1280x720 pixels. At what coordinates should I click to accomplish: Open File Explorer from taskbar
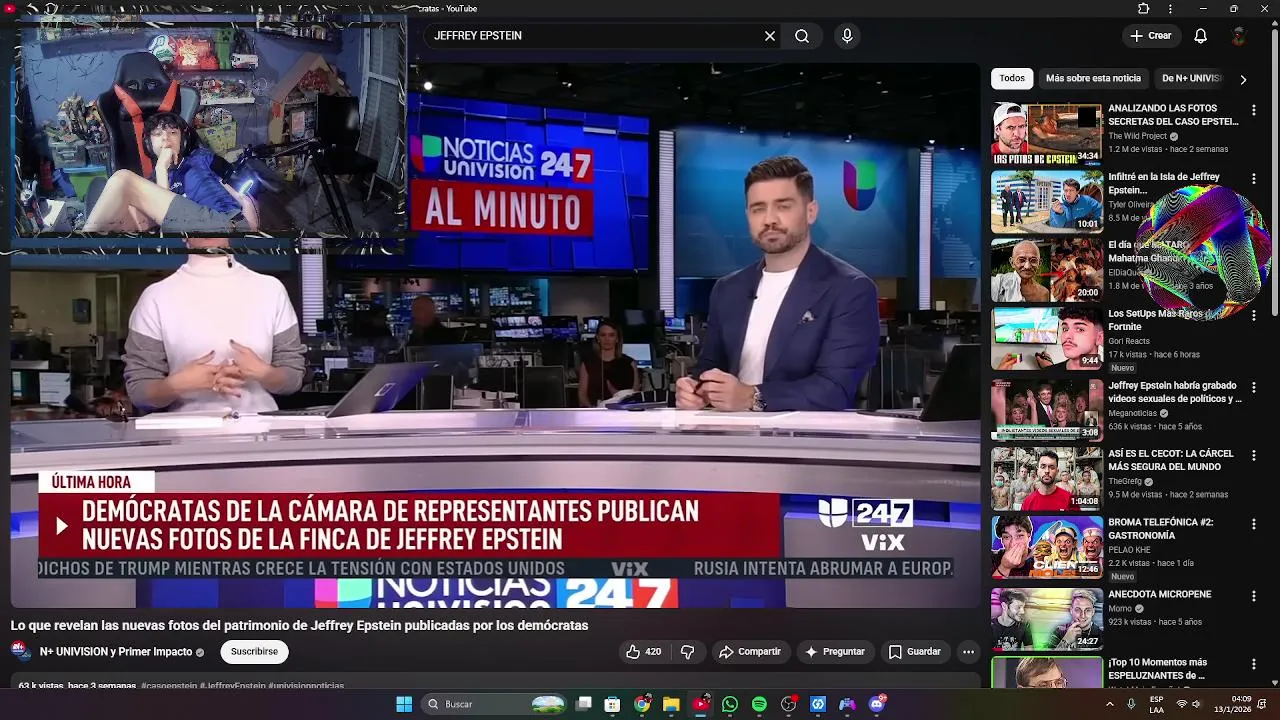[x=671, y=704]
